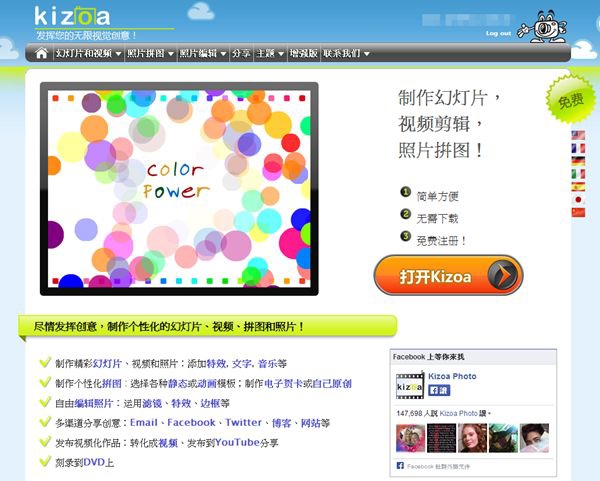Go to the home page icon
This screenshot has height=481, width=600.
pyautogui.click(x=41, y=53)
